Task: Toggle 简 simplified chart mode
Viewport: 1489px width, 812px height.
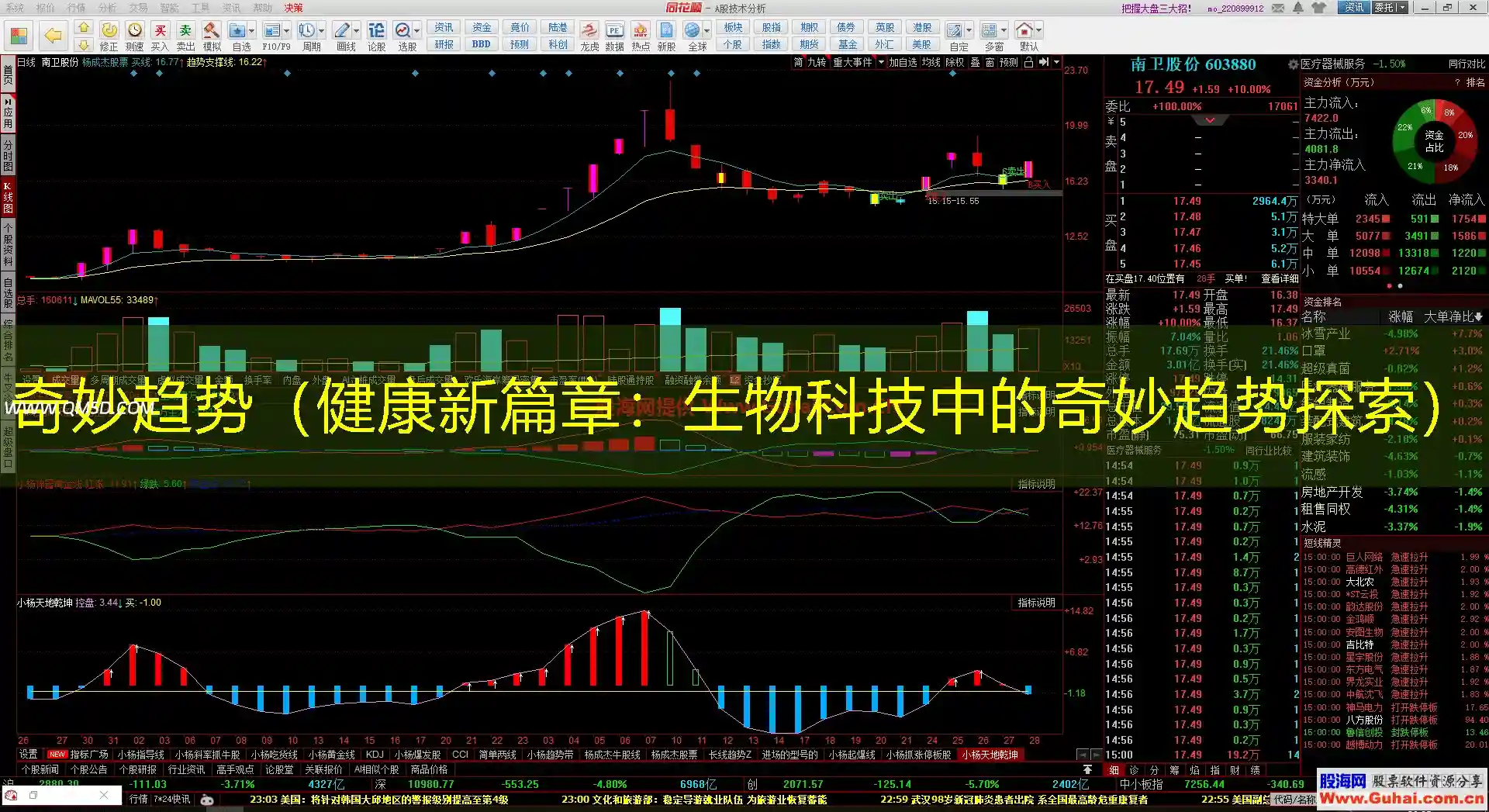Action: (798, 62)
